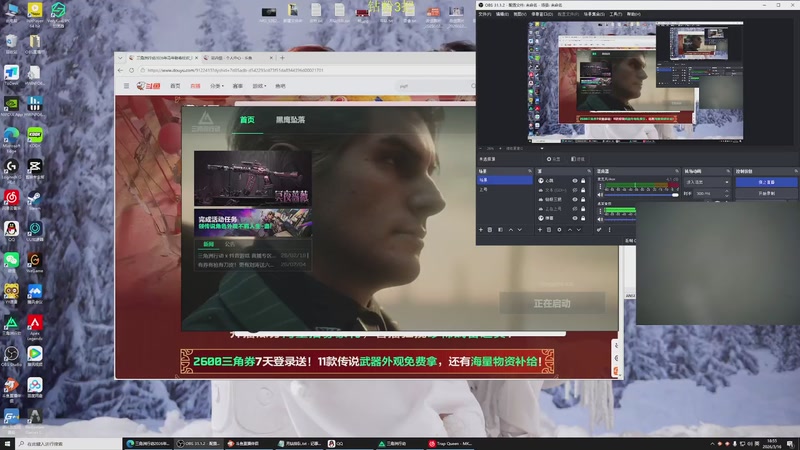Open scene transition type dropdown in OBS
800x450 pixels.
[x=707, y=182]
